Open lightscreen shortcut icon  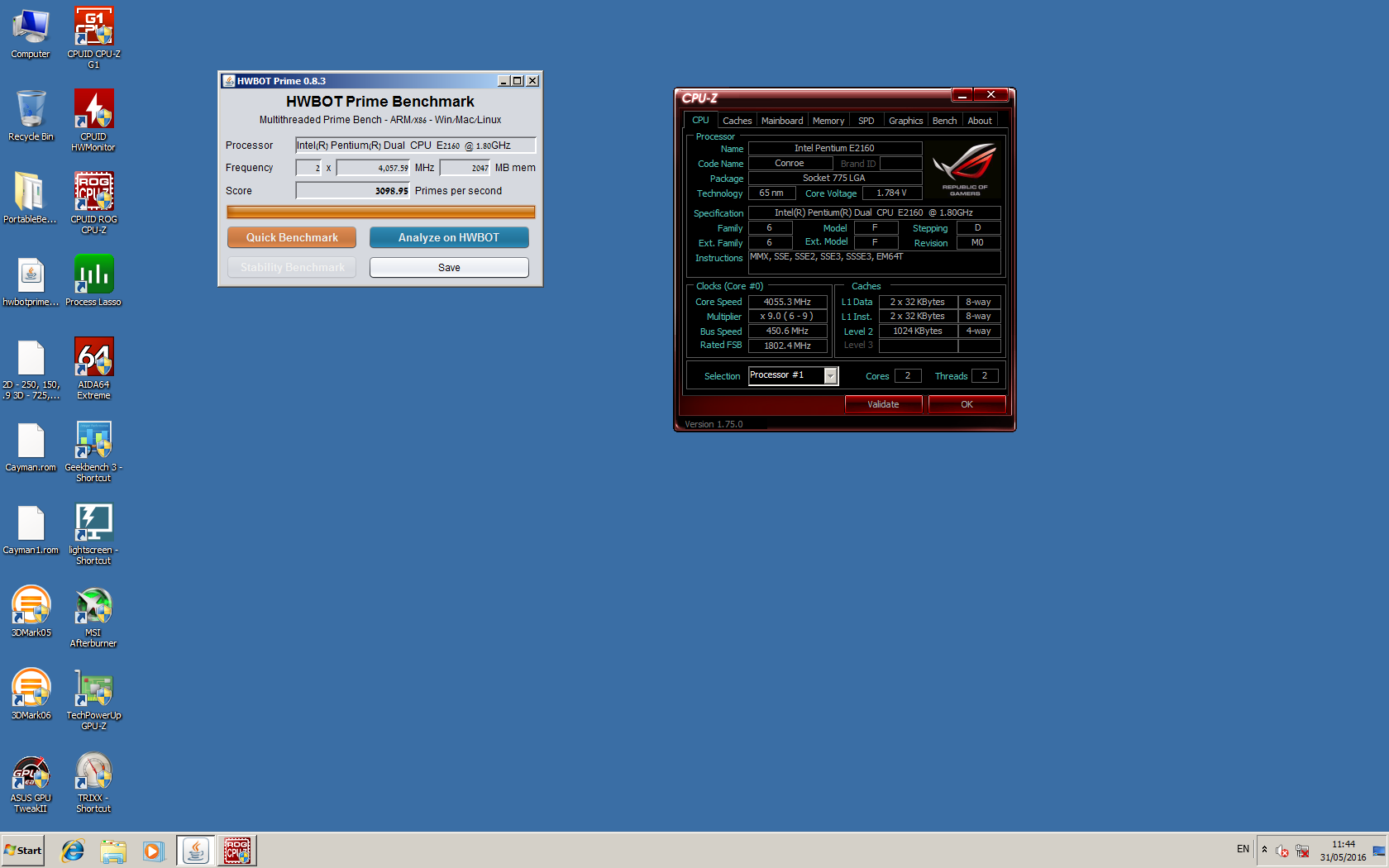tap(93, 534)
